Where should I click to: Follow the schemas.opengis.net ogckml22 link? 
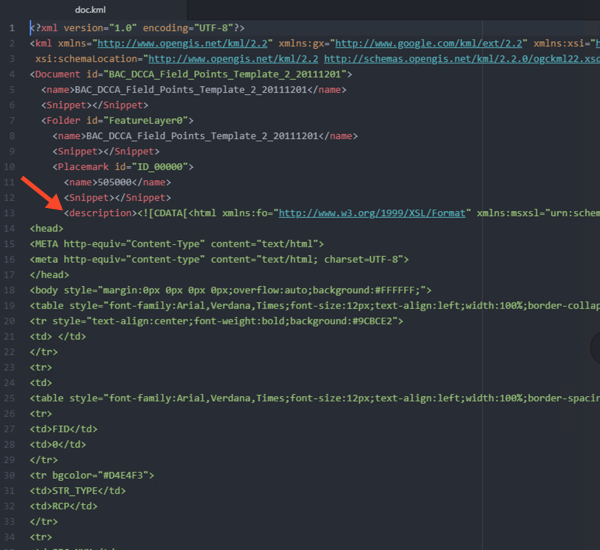(462, 59)
